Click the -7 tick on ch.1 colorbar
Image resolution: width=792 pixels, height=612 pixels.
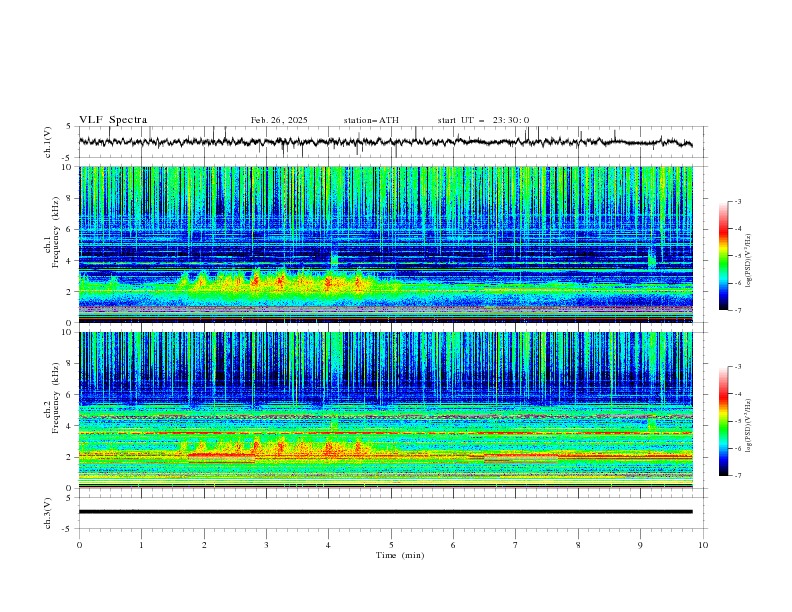(x=737, y=310)
